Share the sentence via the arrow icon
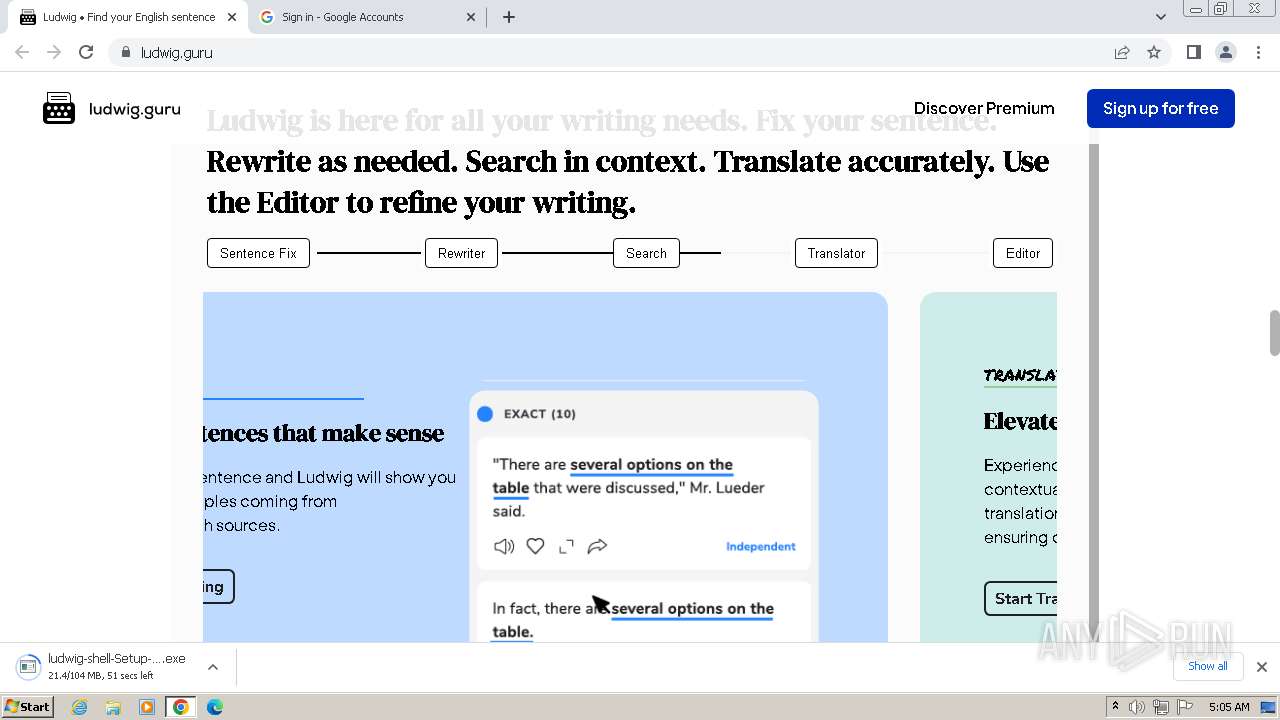 (x=597, y=546)
